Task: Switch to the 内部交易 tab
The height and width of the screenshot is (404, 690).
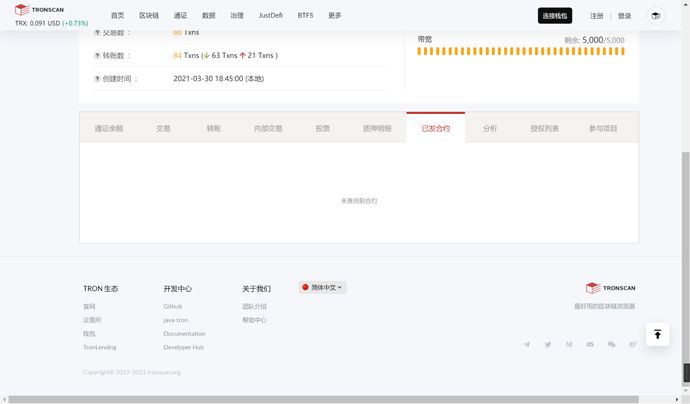Action: pyautogui.click(x=268, y=128)
